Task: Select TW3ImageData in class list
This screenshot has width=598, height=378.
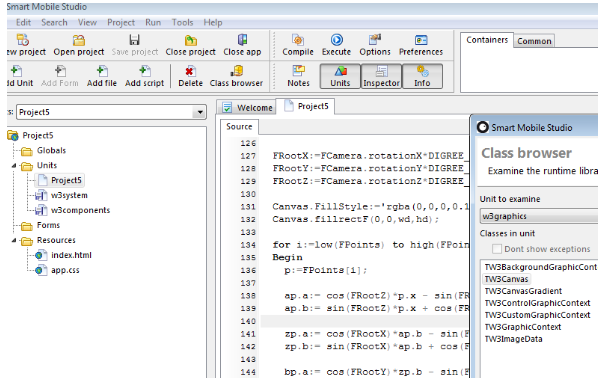Action: point(513,339)
